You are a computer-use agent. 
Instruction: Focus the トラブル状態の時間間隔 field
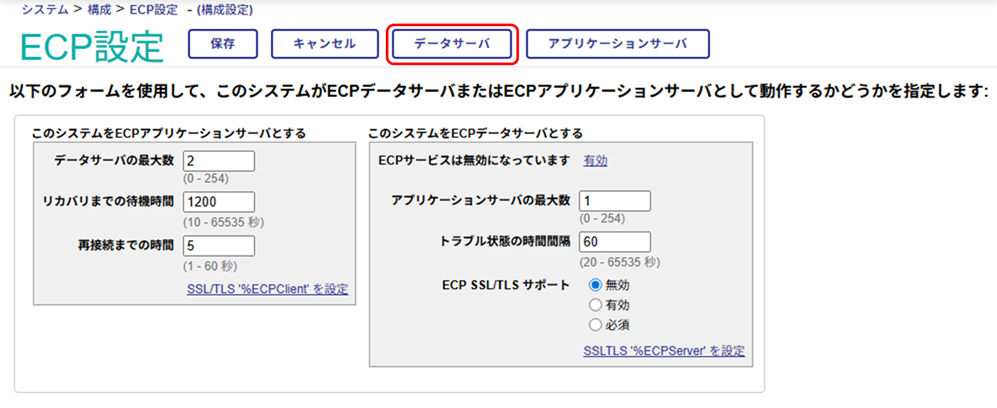[x=614, y=242]
